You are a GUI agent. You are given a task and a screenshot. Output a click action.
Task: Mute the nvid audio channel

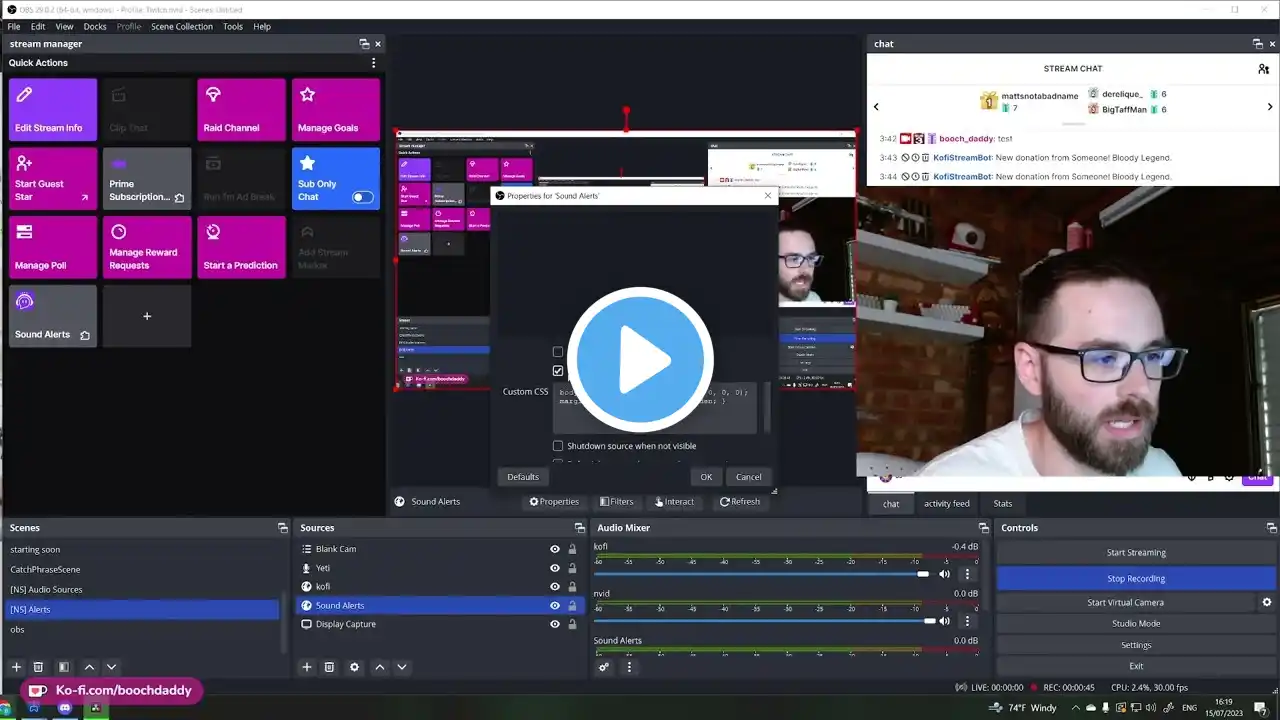pyautogui.click(x=944, y=621)
